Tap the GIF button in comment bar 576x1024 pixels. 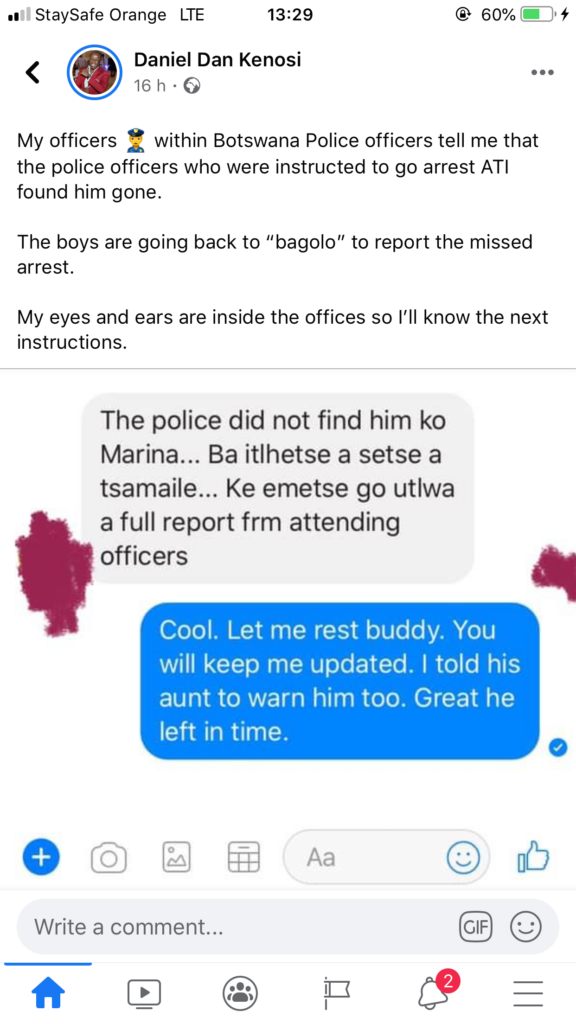pyautogui.click(x=476, y=927)
